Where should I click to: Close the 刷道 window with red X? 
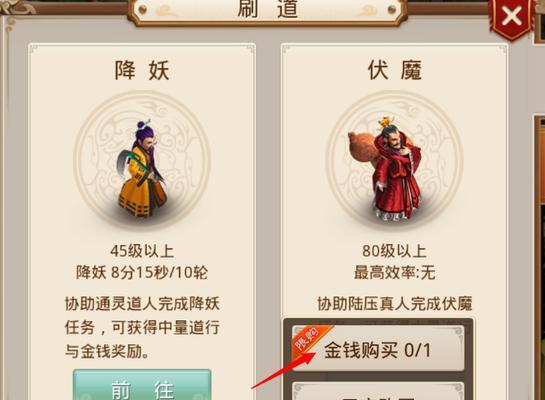click(511, 16)
